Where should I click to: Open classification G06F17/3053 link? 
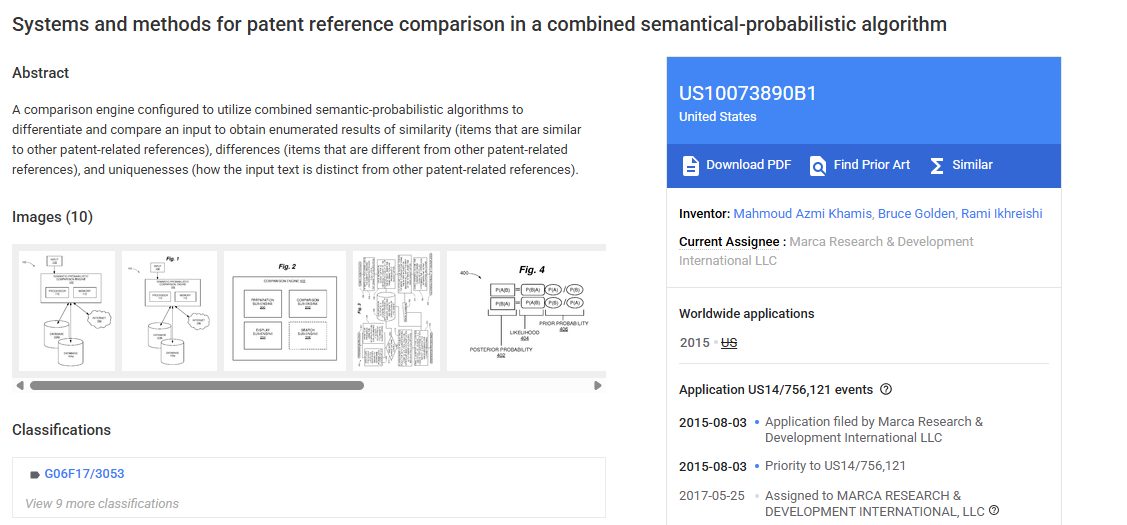coord(84,474)
